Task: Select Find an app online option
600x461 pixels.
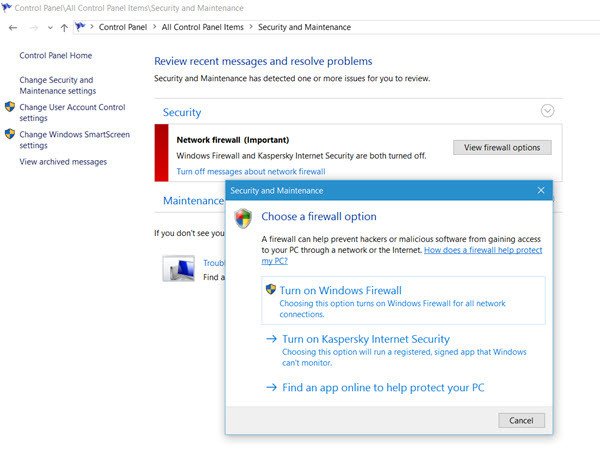Action: [383, 387]
